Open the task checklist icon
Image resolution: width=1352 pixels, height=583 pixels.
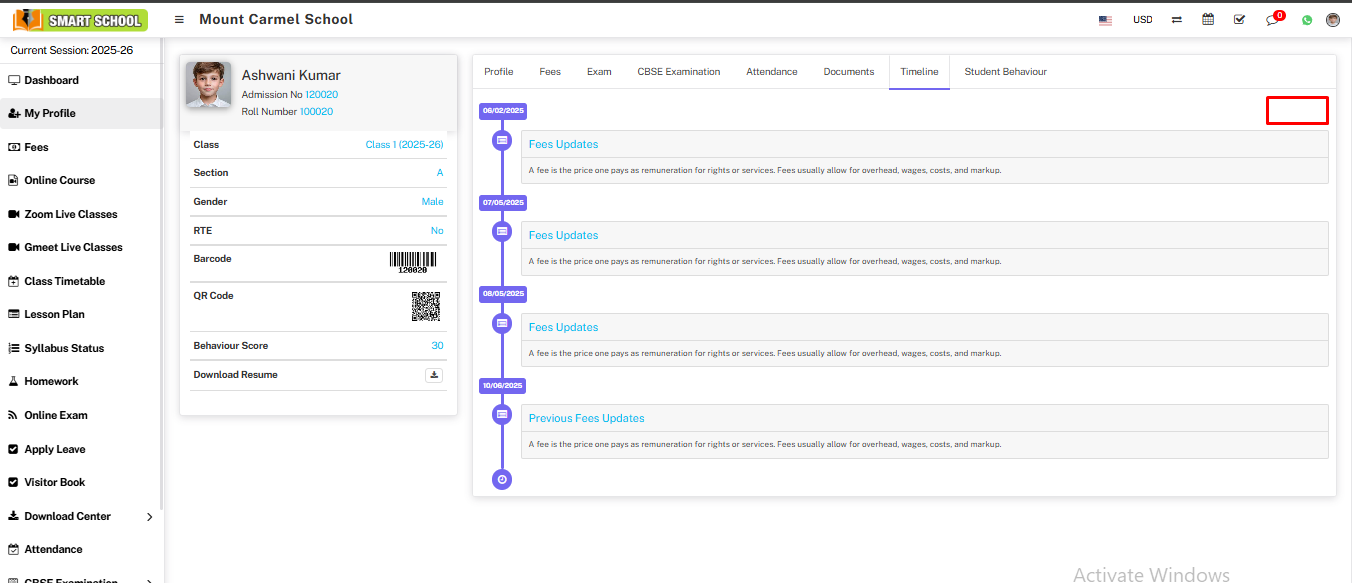(1239, 20)
